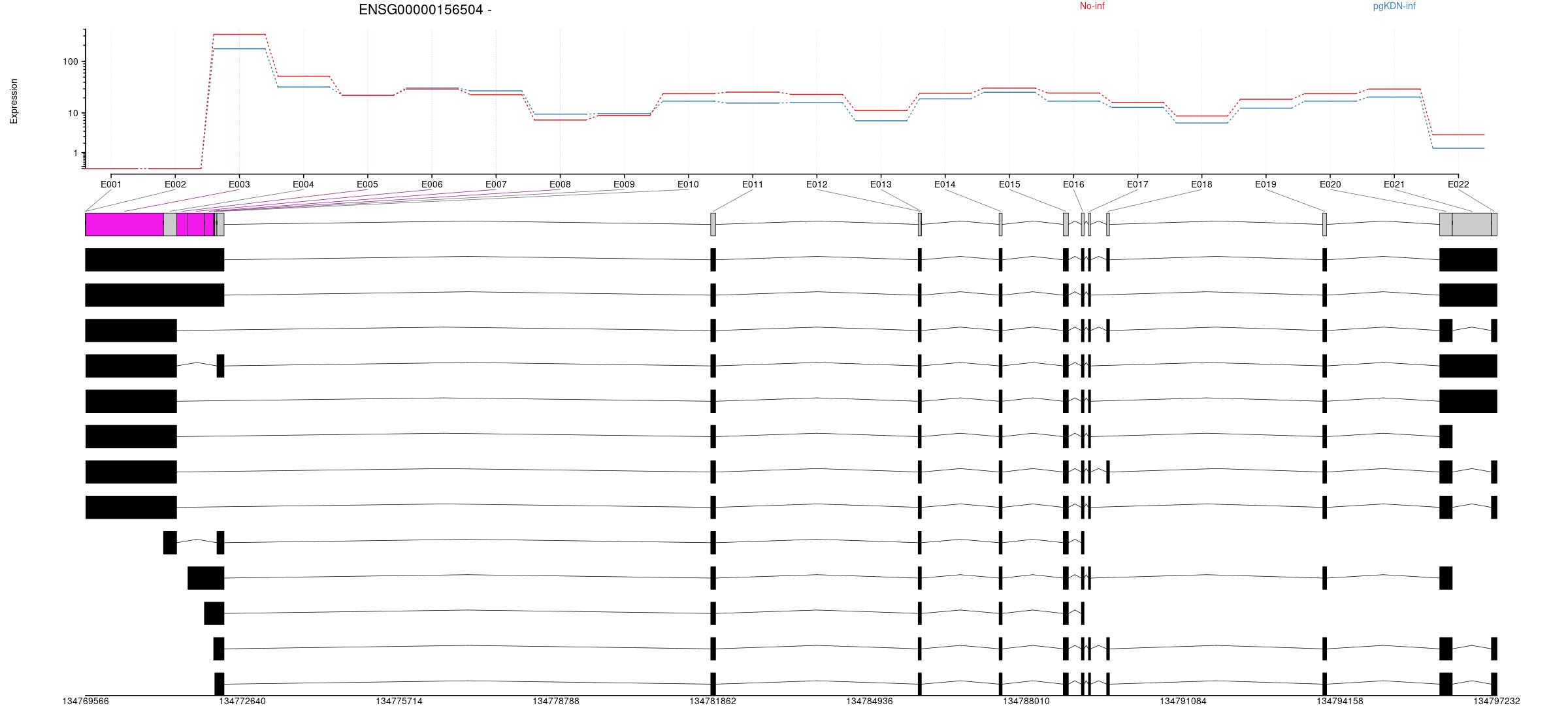Viewport: 1568px width, 712px height.
Task: Click exon label E004
Action: pos(303,184)
